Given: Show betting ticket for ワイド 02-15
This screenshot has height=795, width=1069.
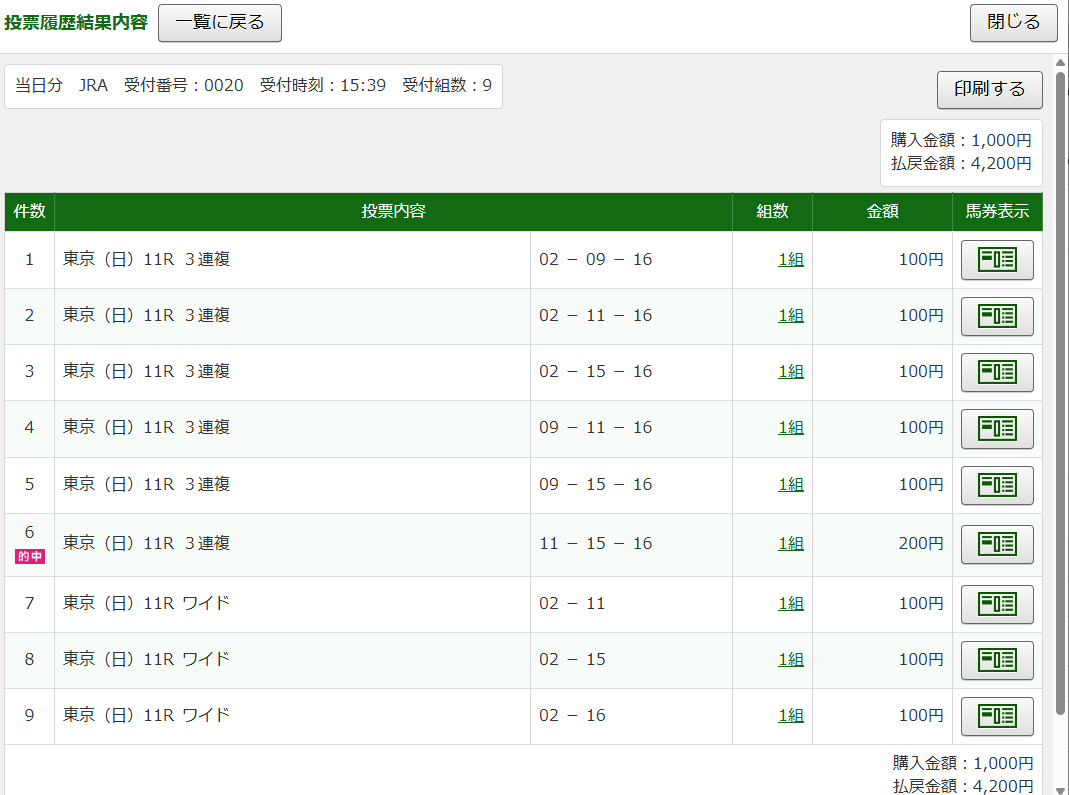Looking at the screenshot, I should 997,660.
